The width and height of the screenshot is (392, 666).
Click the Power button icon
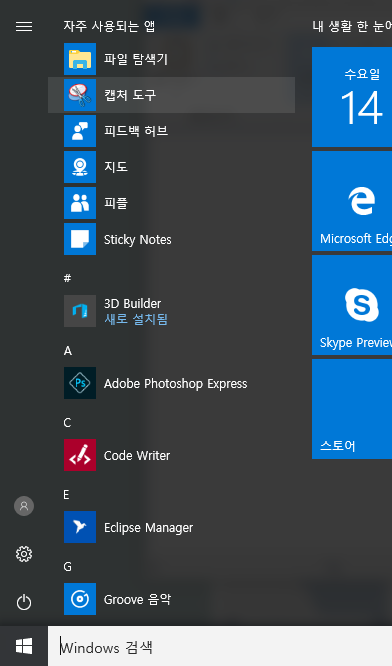point(24,602)
